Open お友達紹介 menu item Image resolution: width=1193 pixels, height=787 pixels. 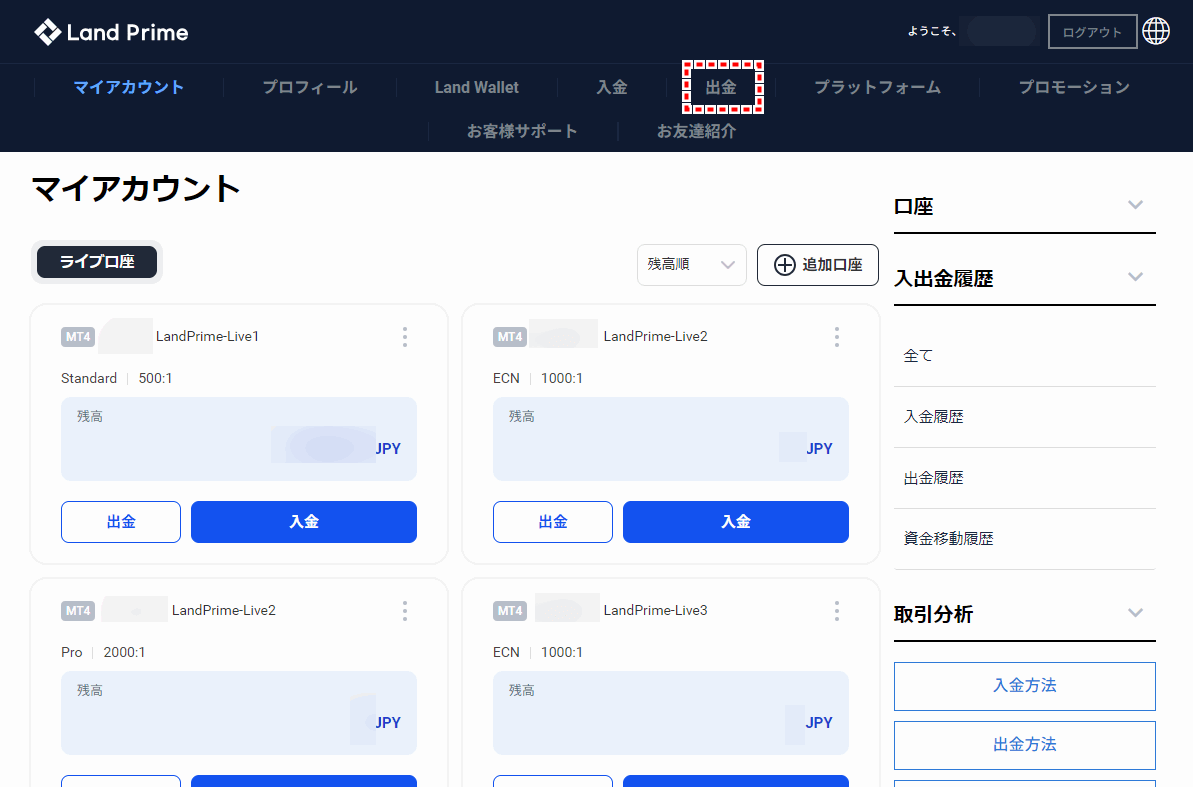(x=696, y=131)
